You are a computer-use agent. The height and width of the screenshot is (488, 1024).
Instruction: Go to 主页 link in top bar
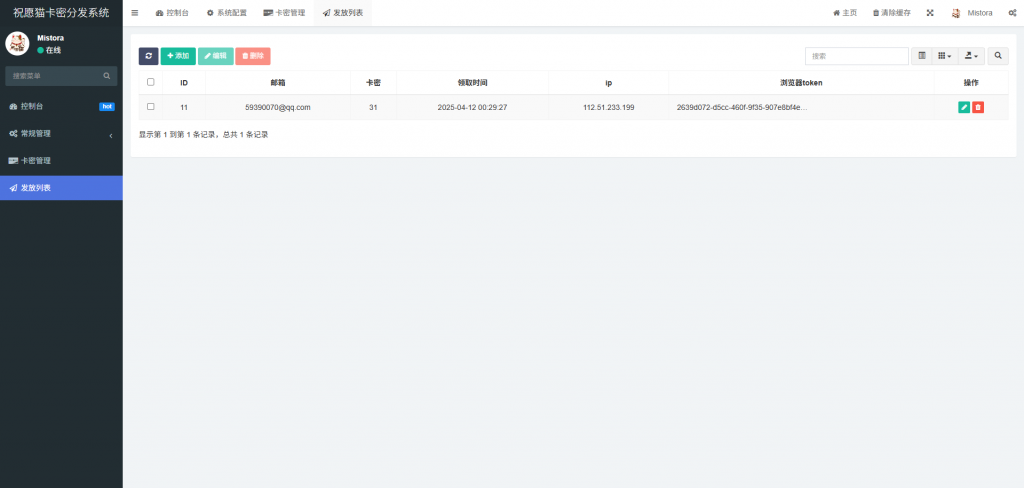[844, 13]
